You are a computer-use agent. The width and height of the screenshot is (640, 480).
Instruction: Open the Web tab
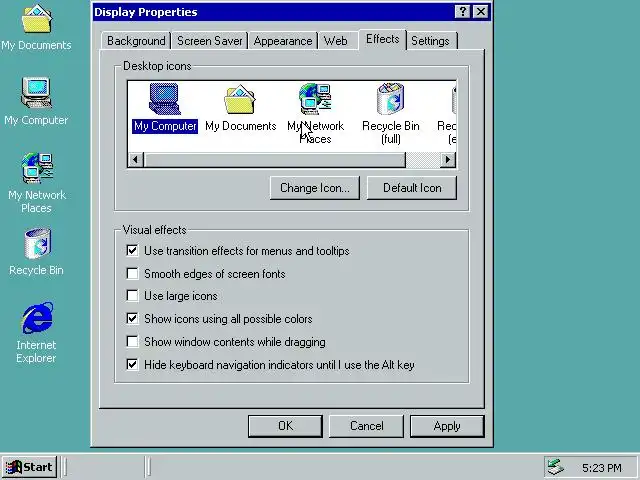pos(336,41)
